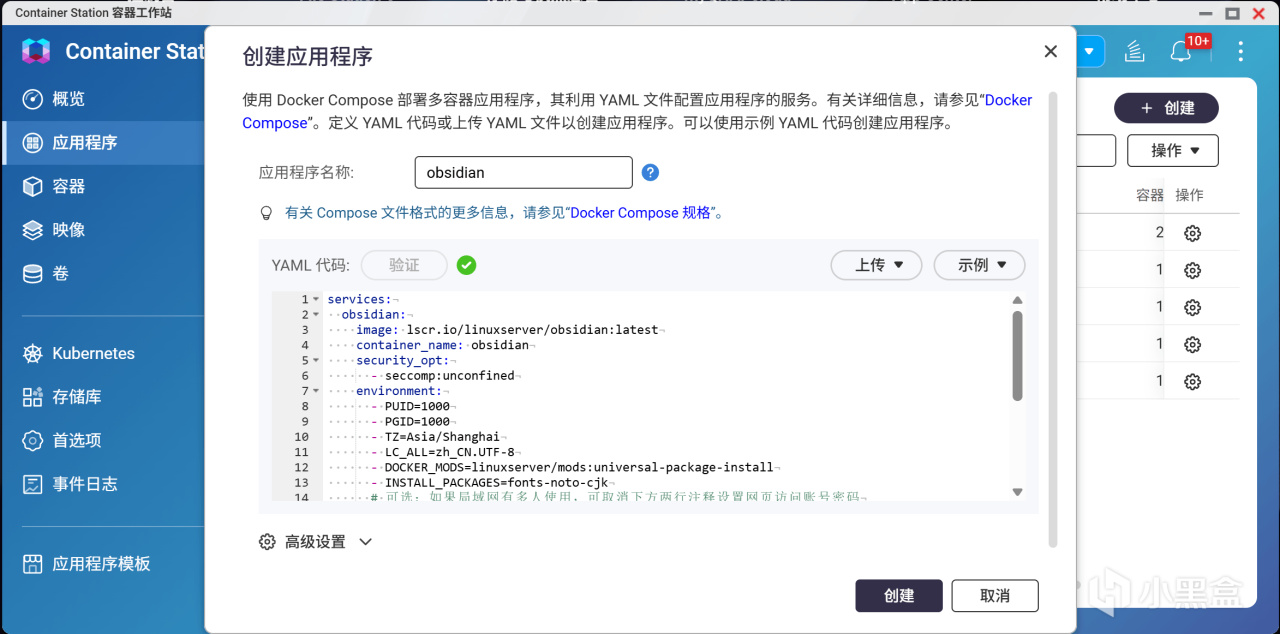Screen dimensions: 1280x634
Task: Open 首选项 preferences hexagon icon
Action: click(33, 441)
